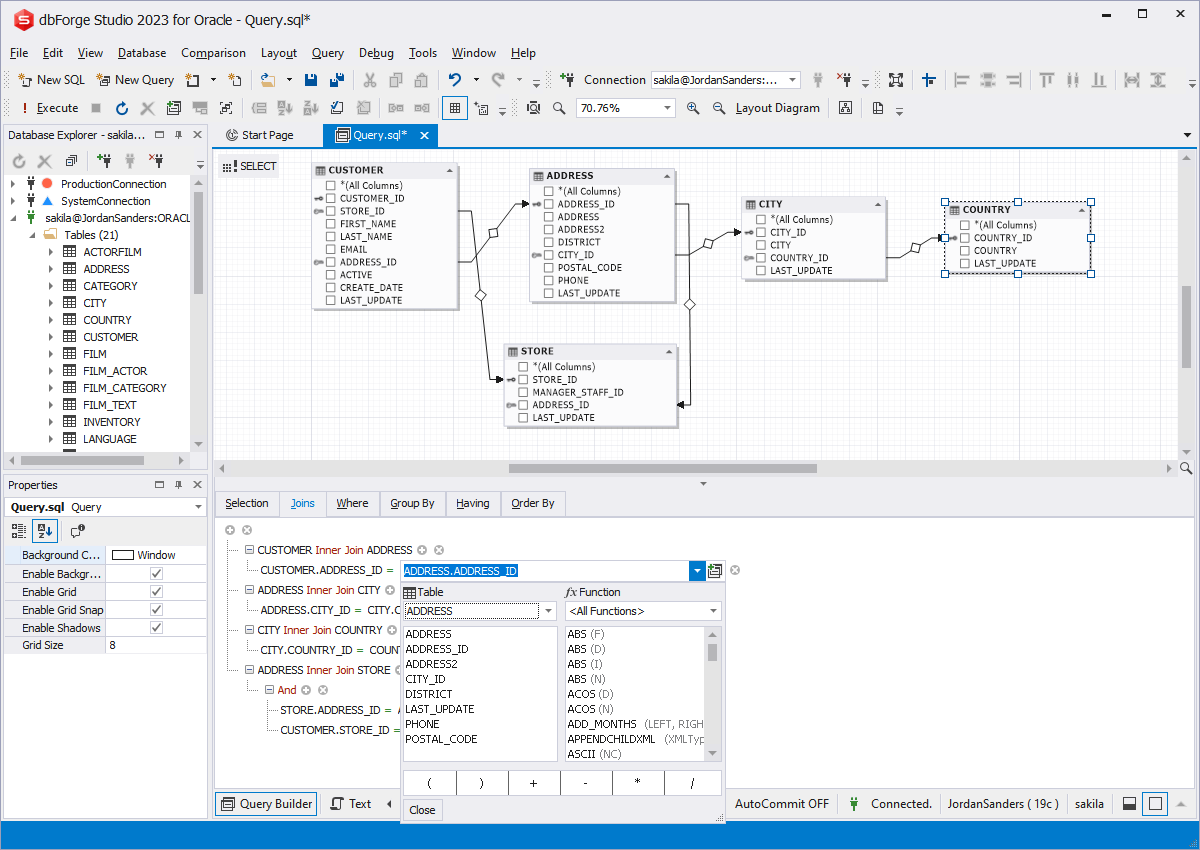Screen dimensions: 1200x850
Task: Close the join condition editor with Close
Action: tap(422, 810)
